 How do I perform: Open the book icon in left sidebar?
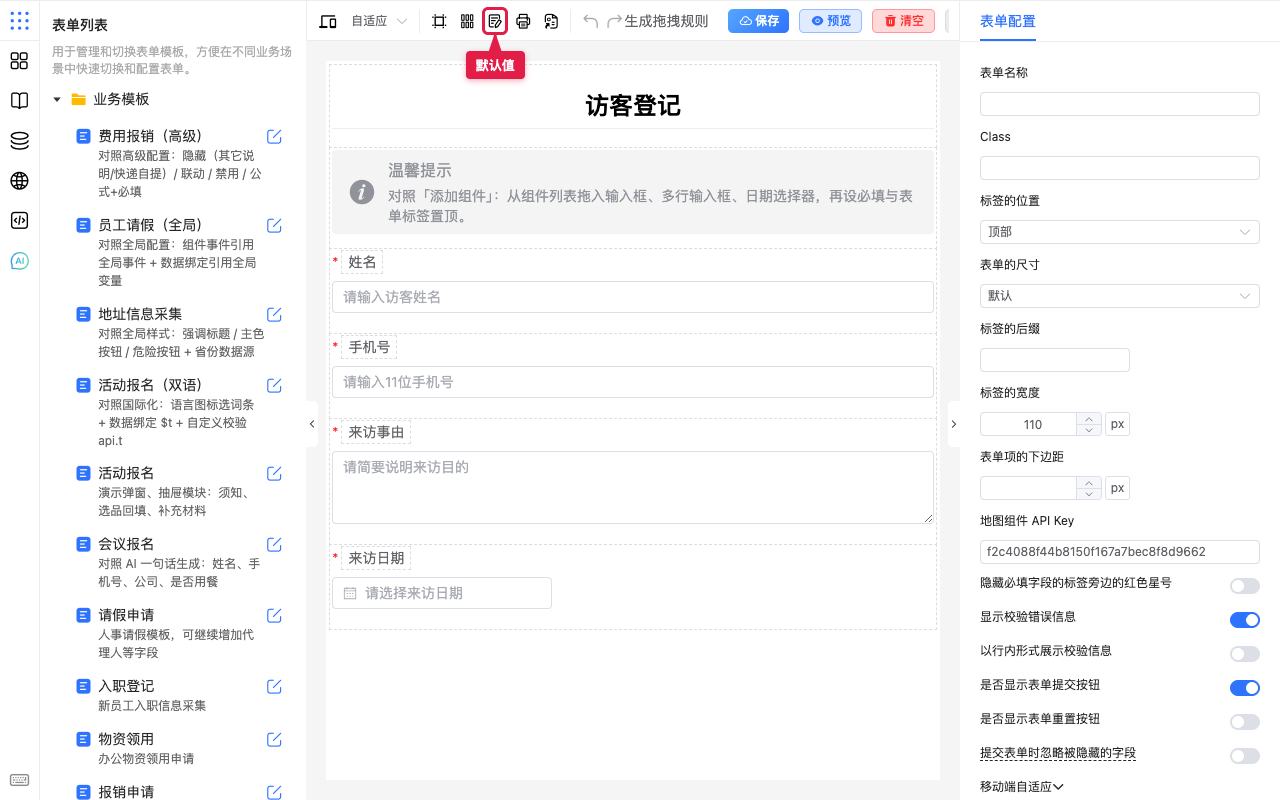[19, 101]
